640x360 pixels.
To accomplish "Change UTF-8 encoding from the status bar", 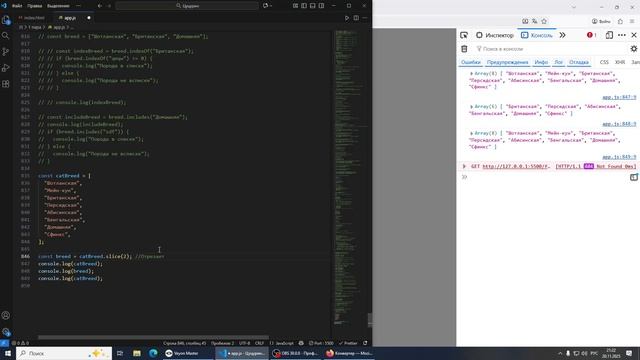I will pyautogui.click(x=244, y=343).
